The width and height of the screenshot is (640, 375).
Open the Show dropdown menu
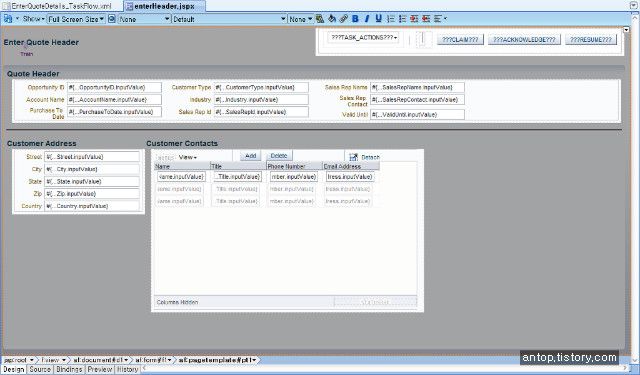(33, 19)
